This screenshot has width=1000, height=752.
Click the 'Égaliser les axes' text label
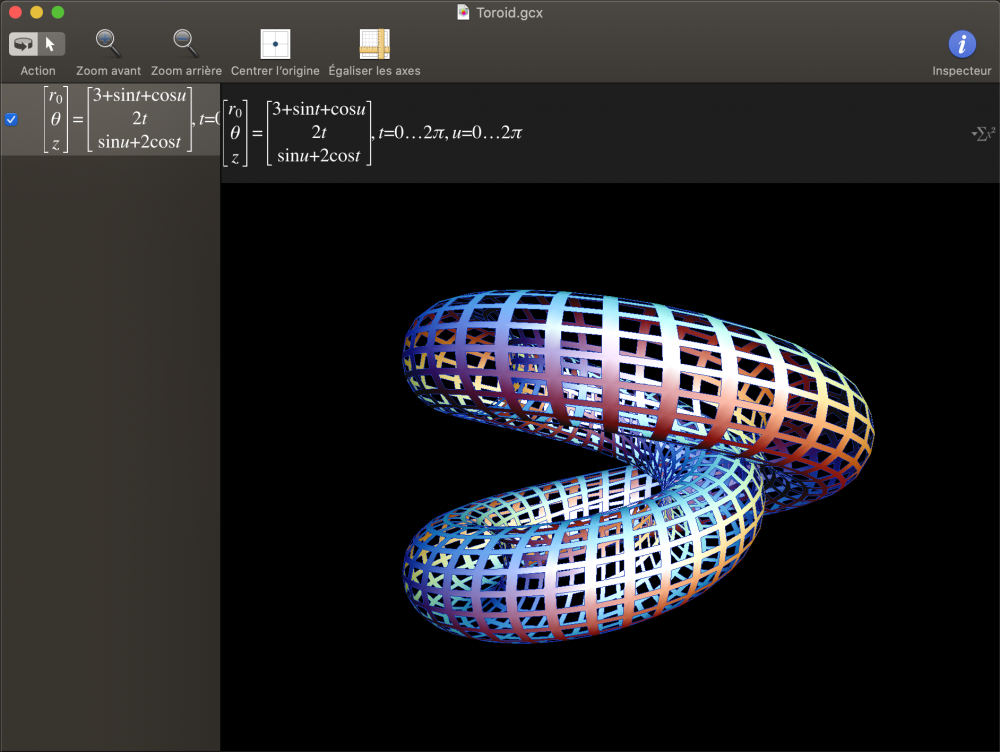click(374, 71)
